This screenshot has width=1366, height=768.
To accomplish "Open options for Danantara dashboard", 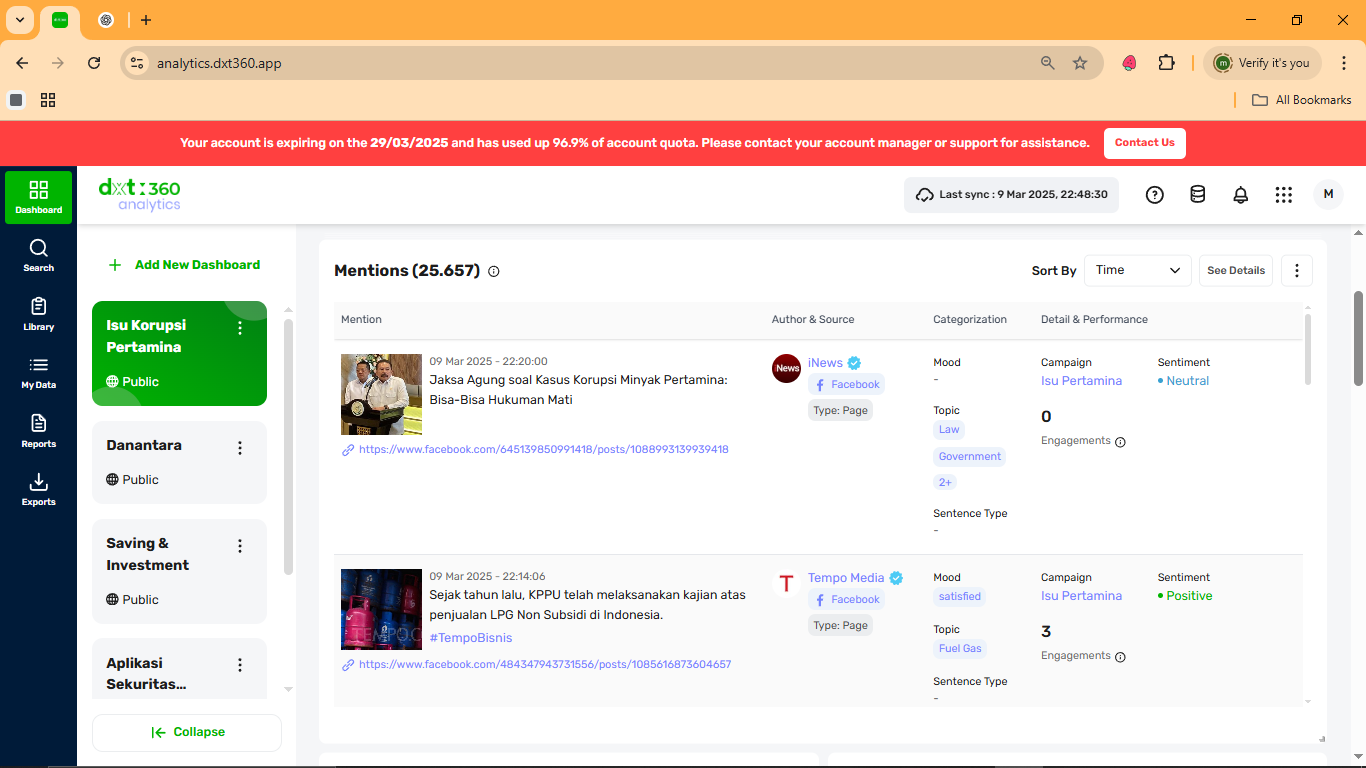I will (x=240, y=448).
